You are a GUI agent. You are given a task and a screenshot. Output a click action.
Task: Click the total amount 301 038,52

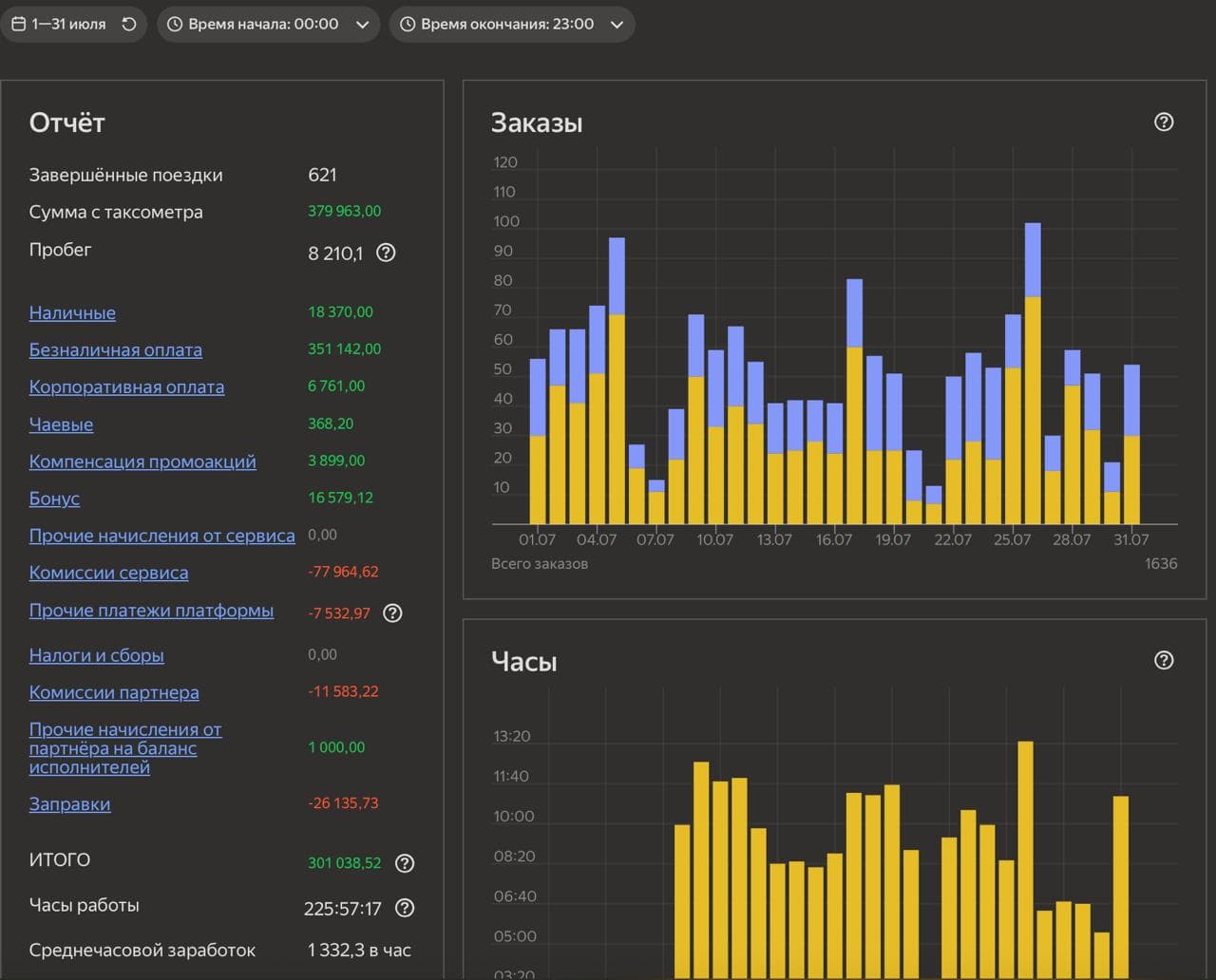point(344,863)
